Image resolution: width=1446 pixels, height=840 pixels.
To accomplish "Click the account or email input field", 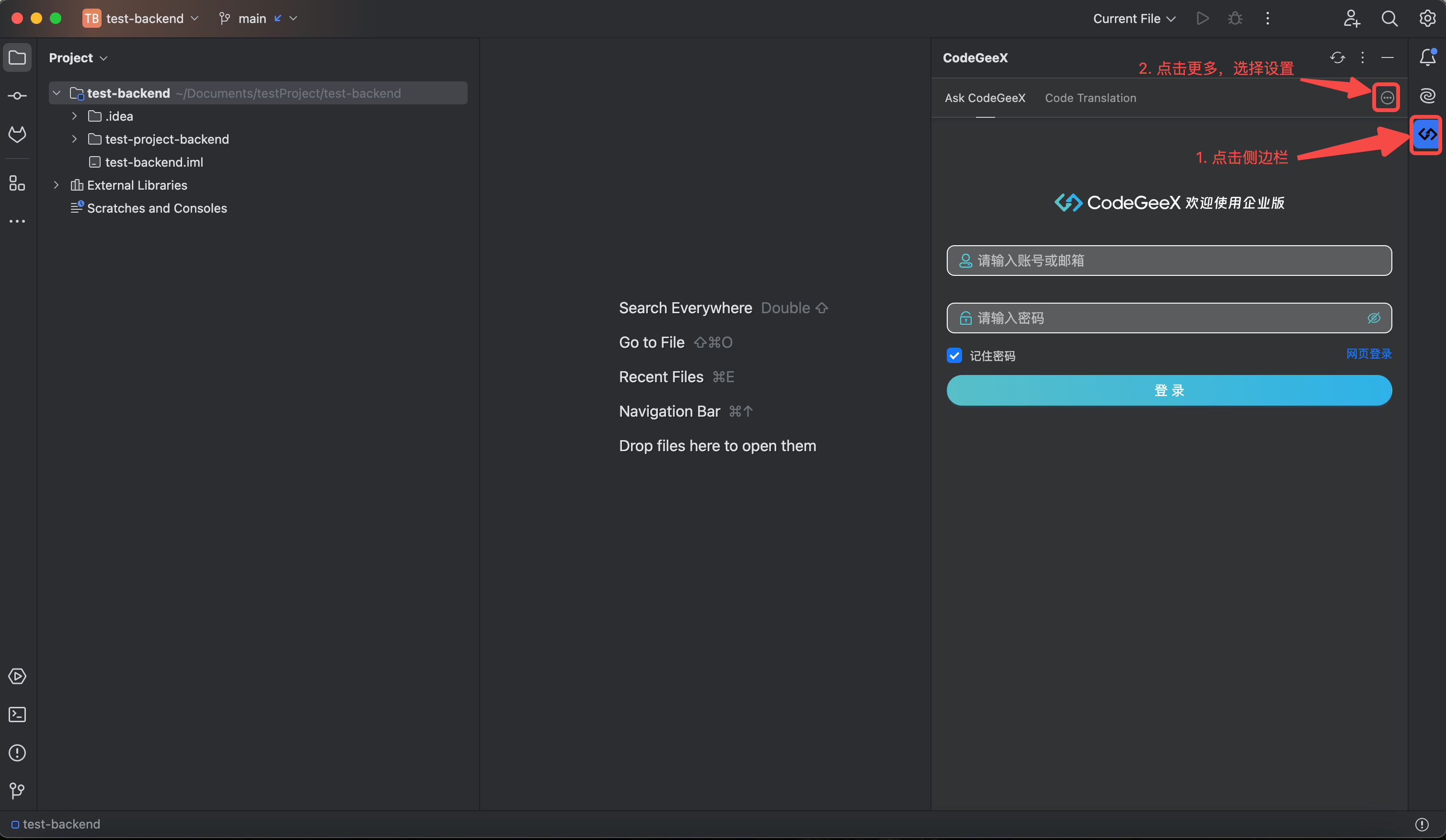I will (1169, 261).
